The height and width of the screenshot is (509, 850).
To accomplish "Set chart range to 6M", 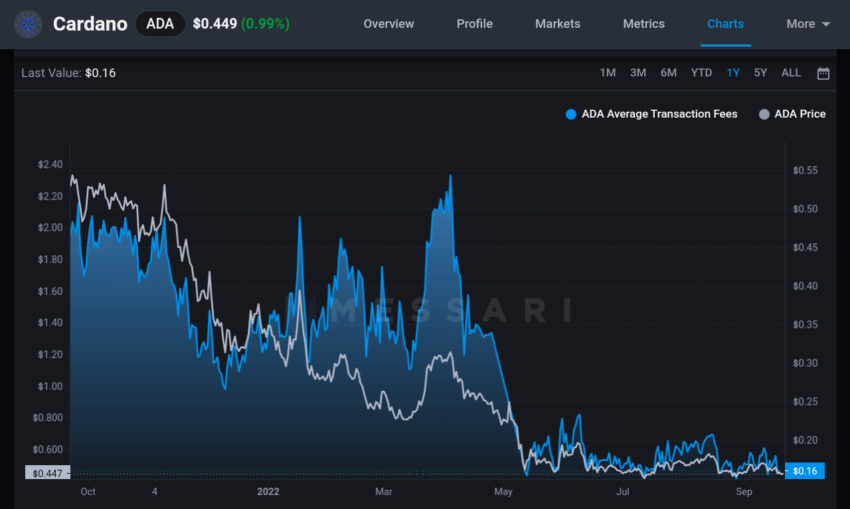I will [668, 73].
